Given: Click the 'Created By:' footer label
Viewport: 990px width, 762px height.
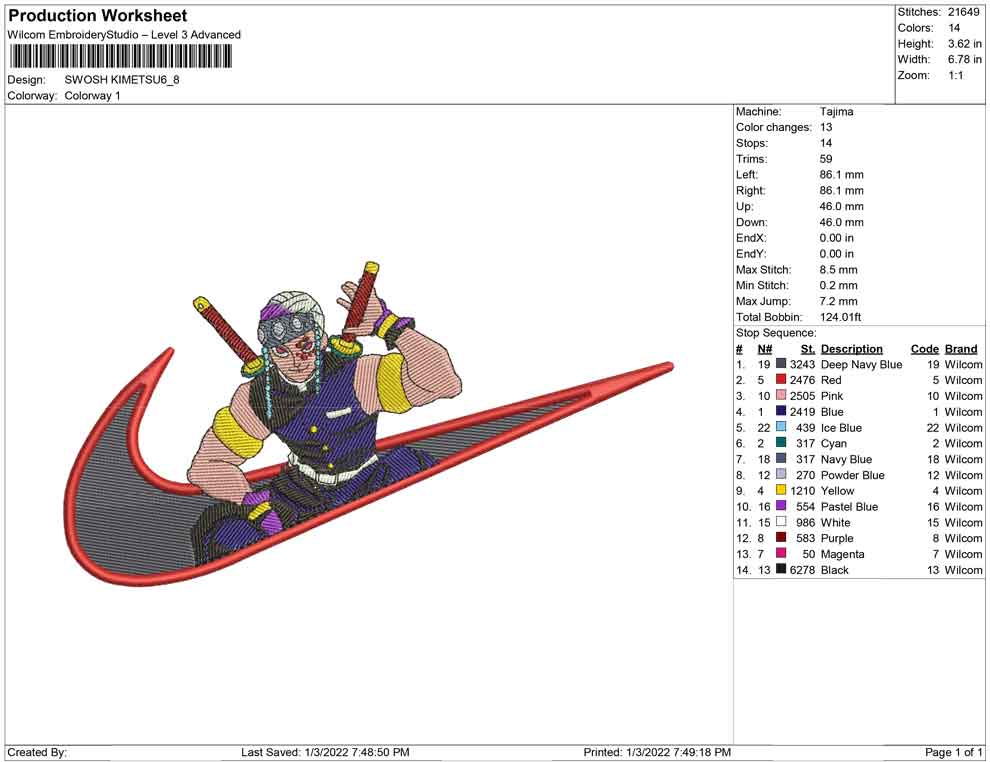Looking at the screenshot, I should 37,752.
